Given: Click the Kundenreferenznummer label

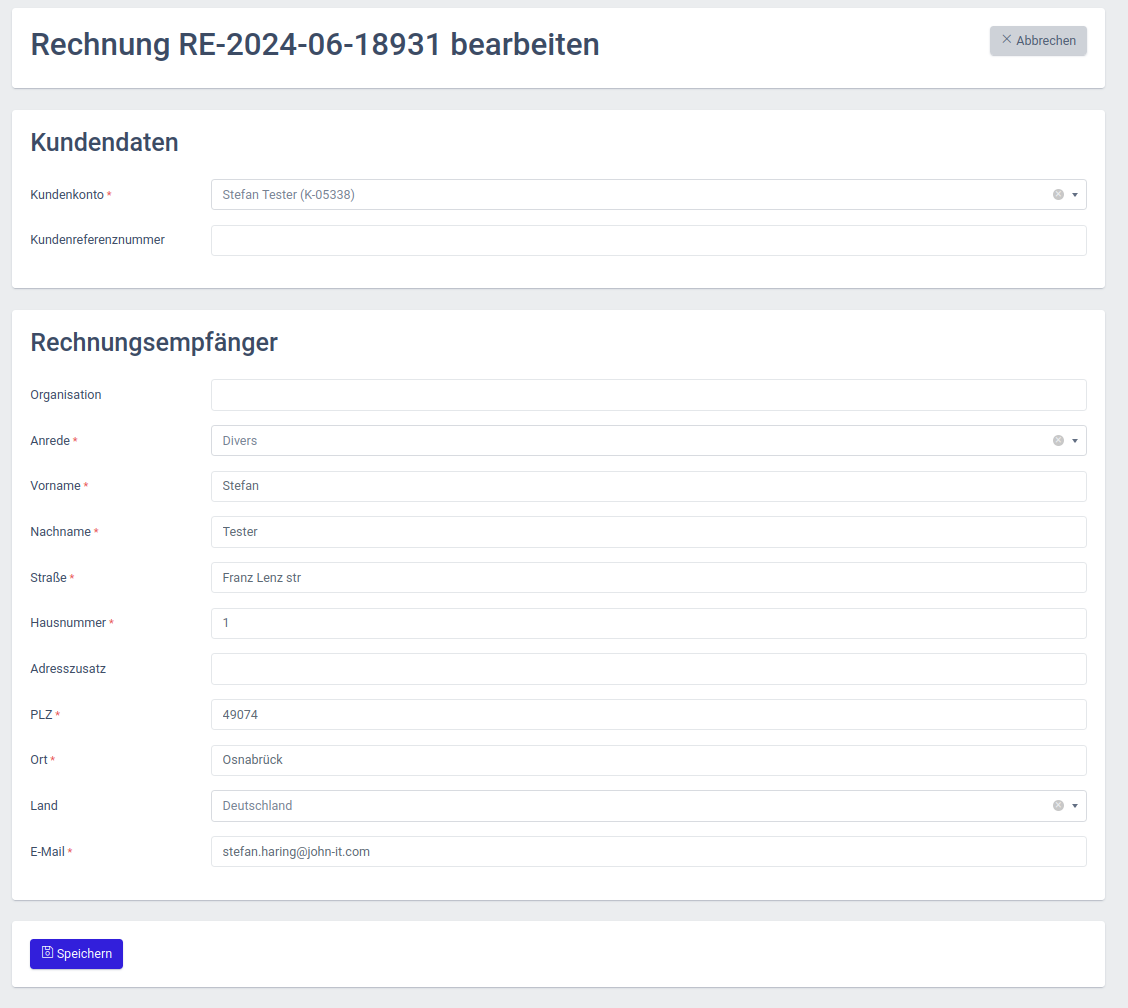Looking at the screenshot, I should [97, 240].
